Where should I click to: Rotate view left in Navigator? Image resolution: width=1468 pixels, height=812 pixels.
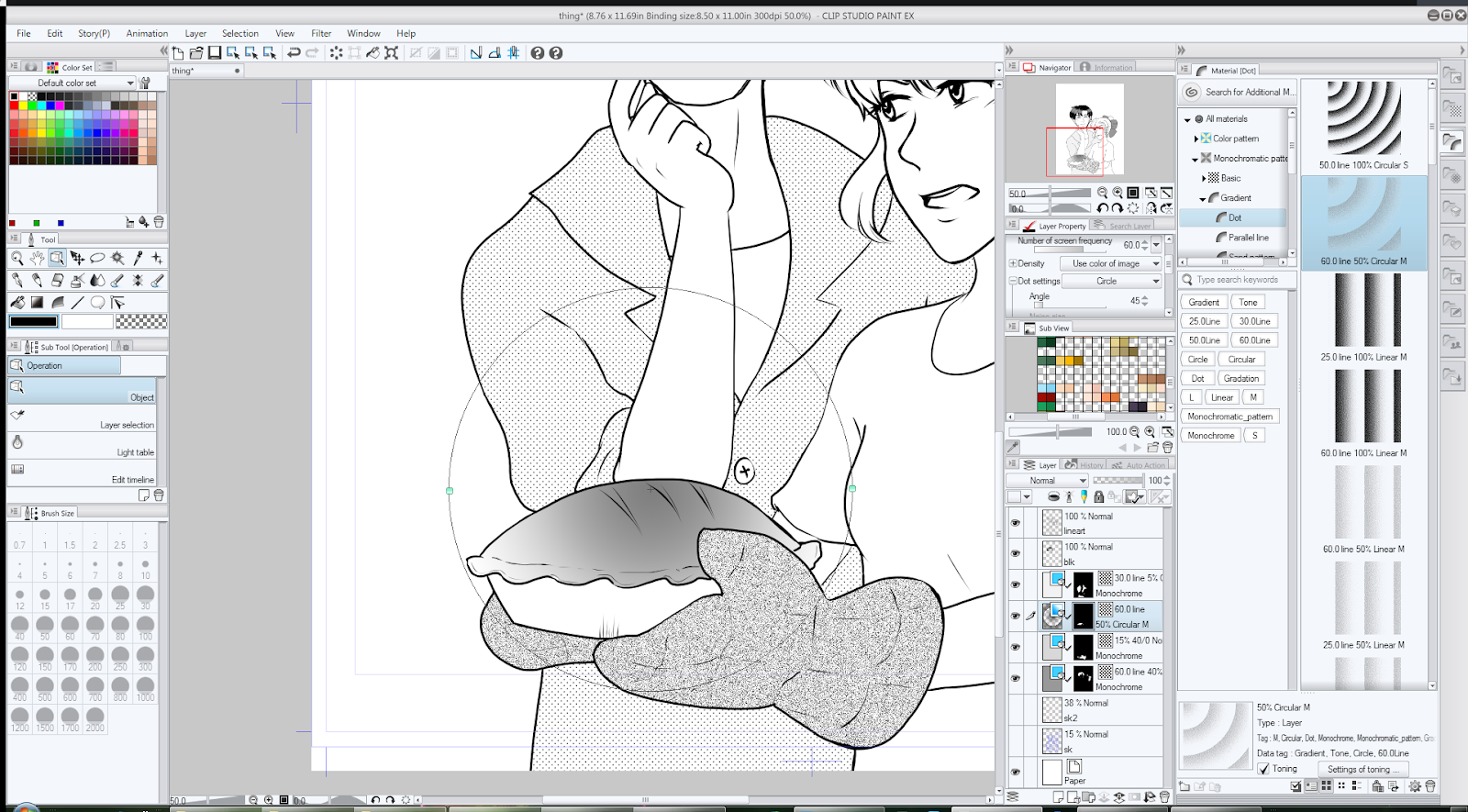[1102, 208]
